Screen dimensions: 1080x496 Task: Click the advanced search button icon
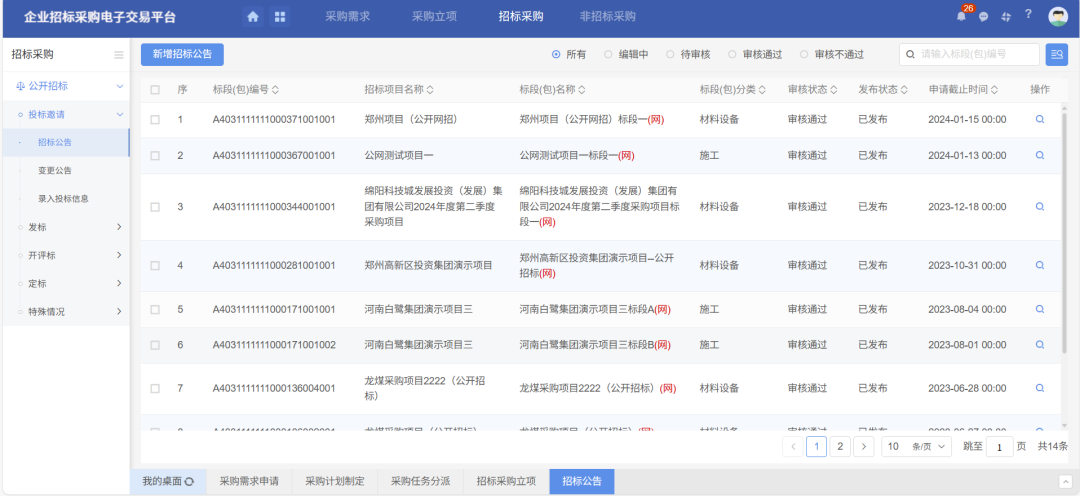(x=1056, y=55)
